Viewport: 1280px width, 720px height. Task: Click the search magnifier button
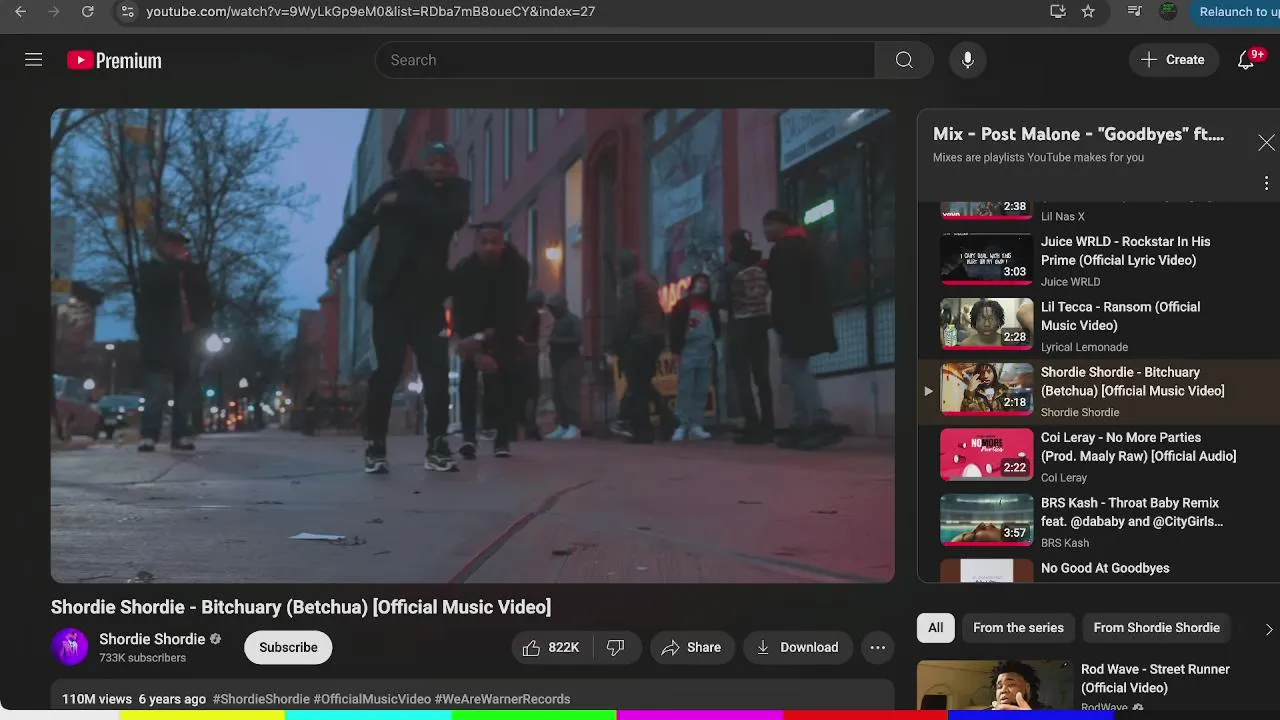pyautogui.click(x=904, y=60)
